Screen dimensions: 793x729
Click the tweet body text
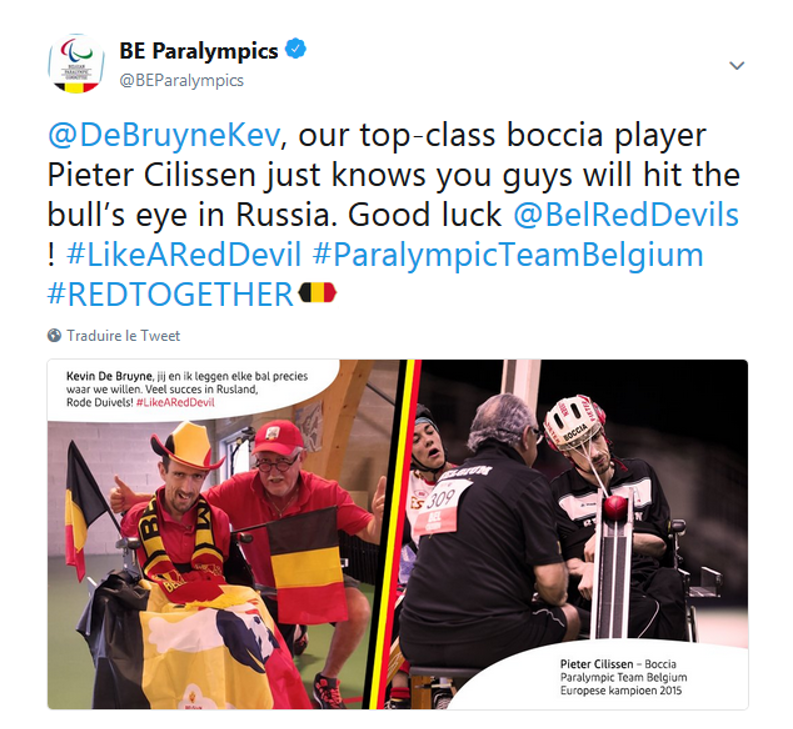tap(394, 215)
